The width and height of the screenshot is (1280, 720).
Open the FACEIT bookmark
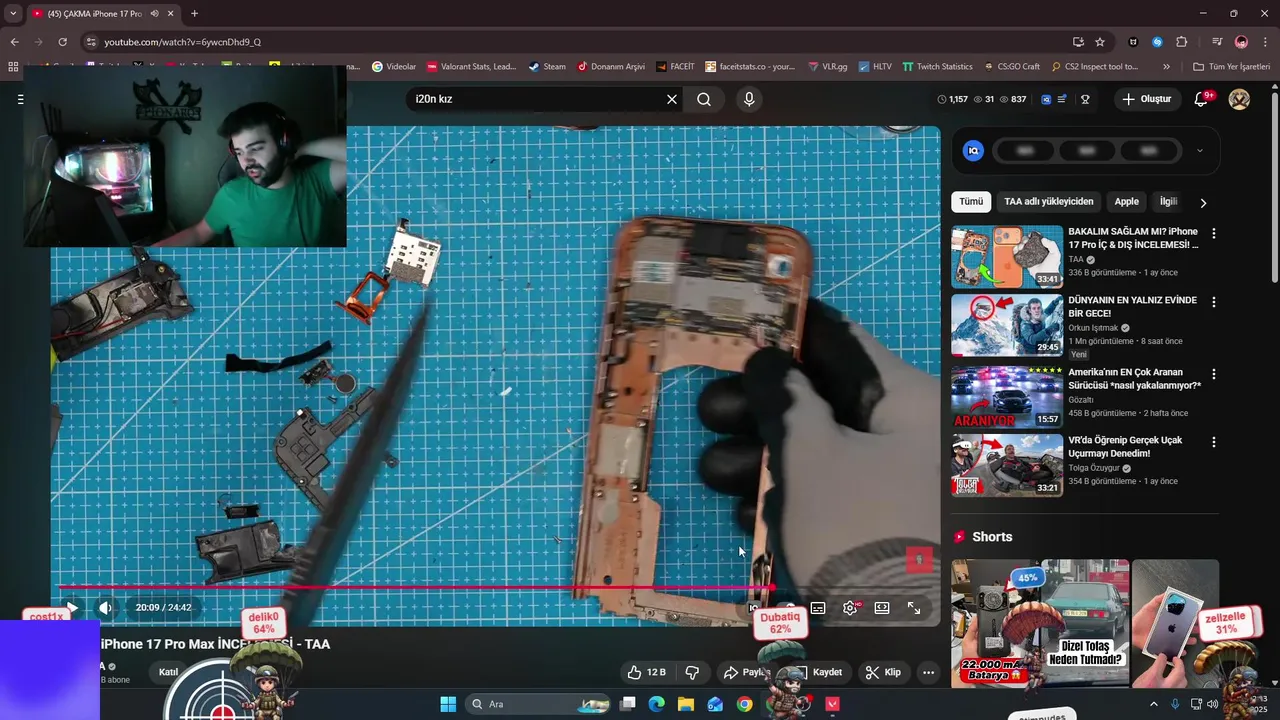(x=675, y=67)
